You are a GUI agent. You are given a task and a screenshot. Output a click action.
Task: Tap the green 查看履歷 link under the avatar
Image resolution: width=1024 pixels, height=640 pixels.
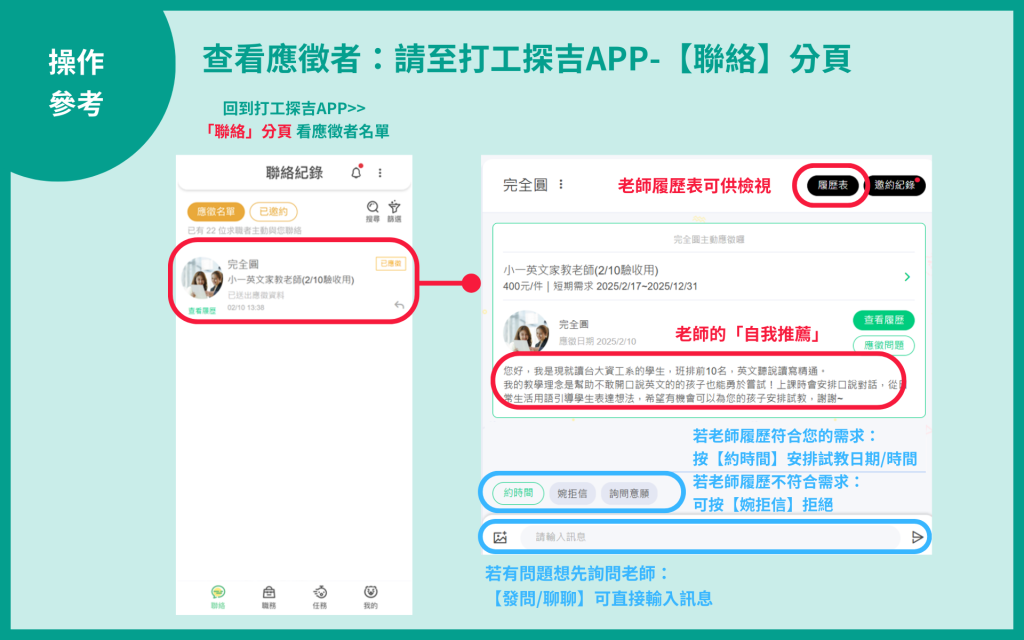203,312
